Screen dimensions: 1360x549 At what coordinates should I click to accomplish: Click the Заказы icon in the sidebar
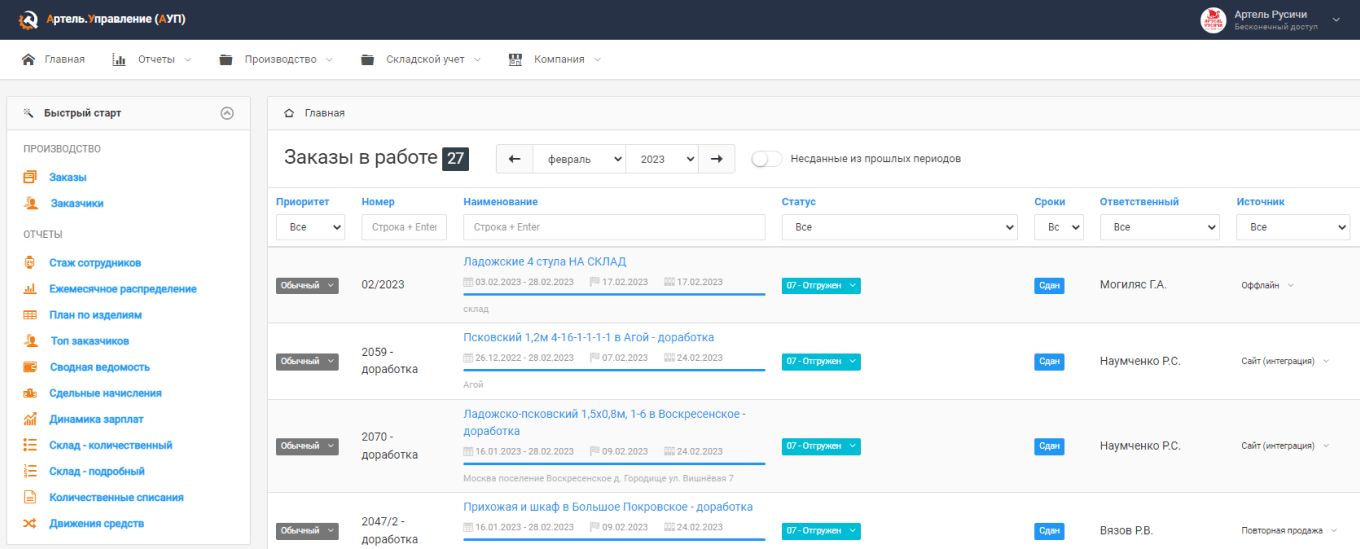click(30, 177)
